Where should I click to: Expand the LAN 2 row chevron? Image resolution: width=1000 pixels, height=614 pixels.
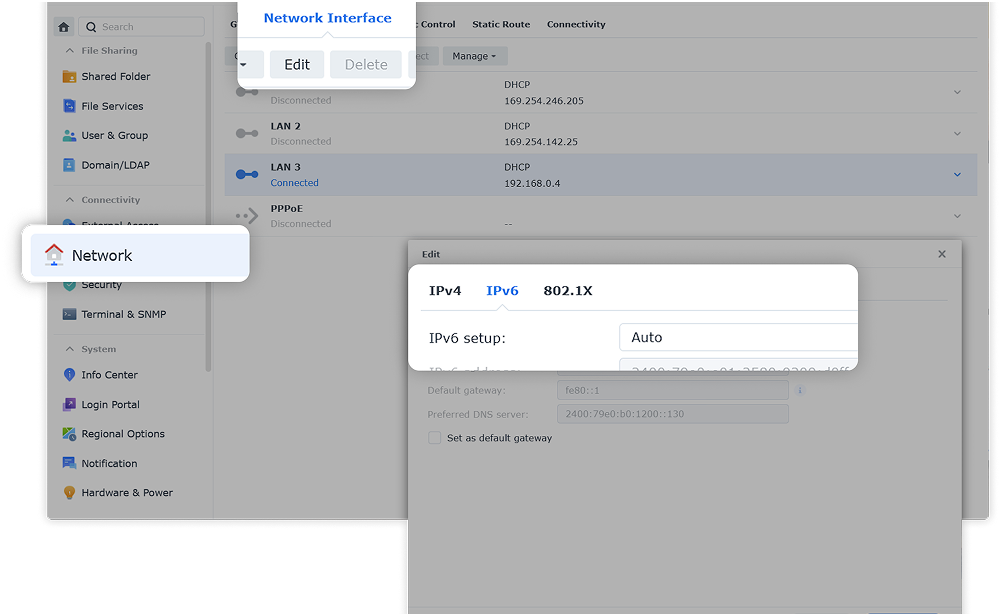point(957,134)
